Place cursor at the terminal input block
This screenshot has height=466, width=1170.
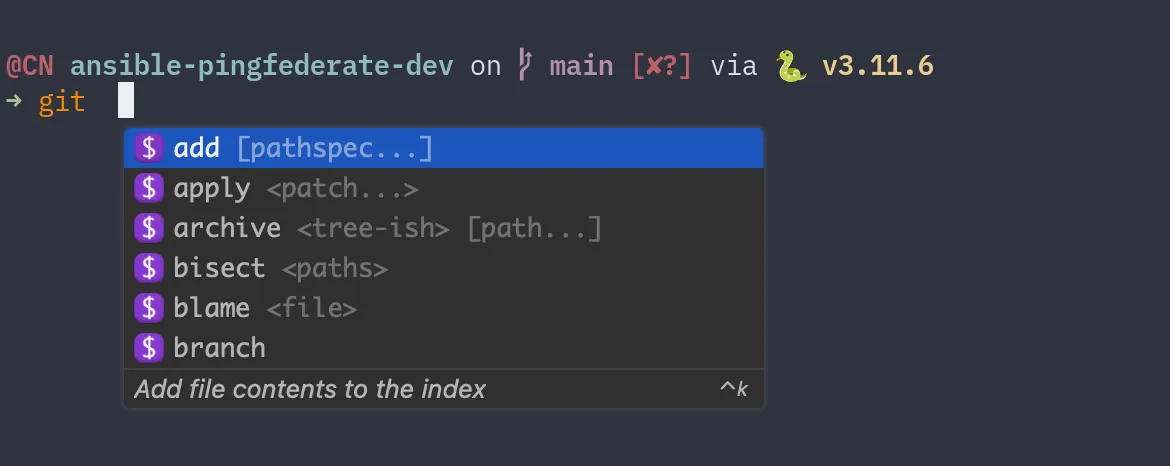(x=126, y=101)
